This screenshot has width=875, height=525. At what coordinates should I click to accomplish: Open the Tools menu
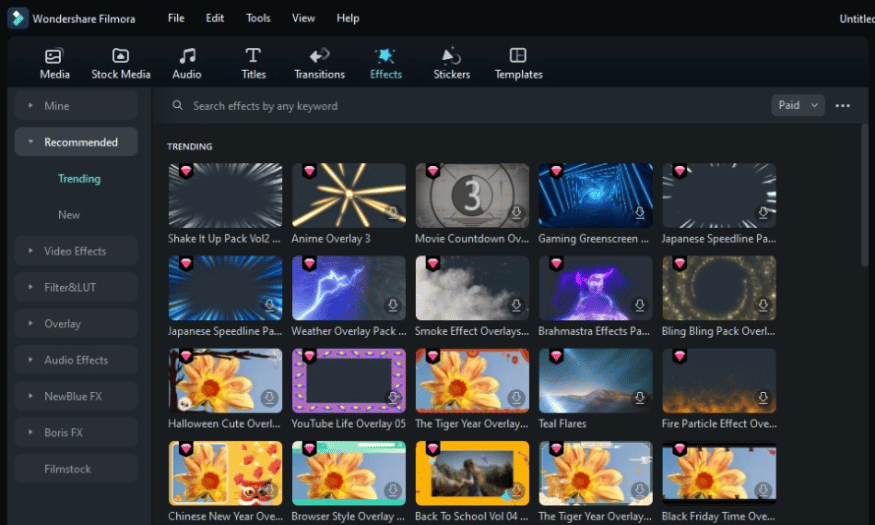point(258,18)
